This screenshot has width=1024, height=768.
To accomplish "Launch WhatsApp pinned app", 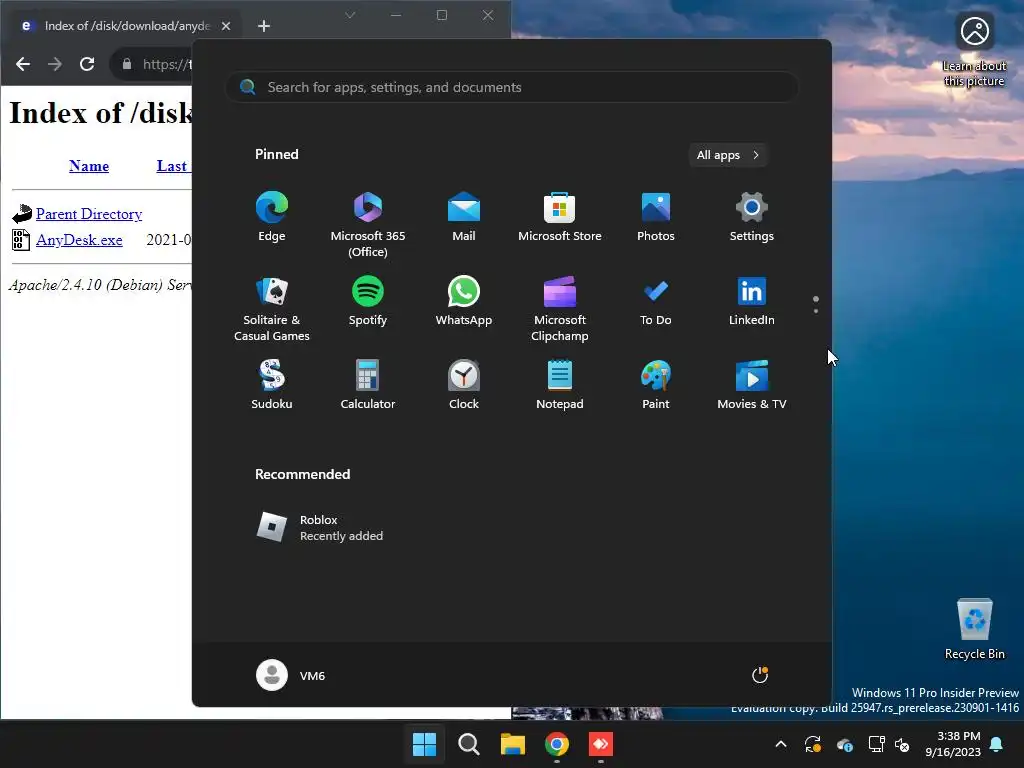I will point(464,300).
